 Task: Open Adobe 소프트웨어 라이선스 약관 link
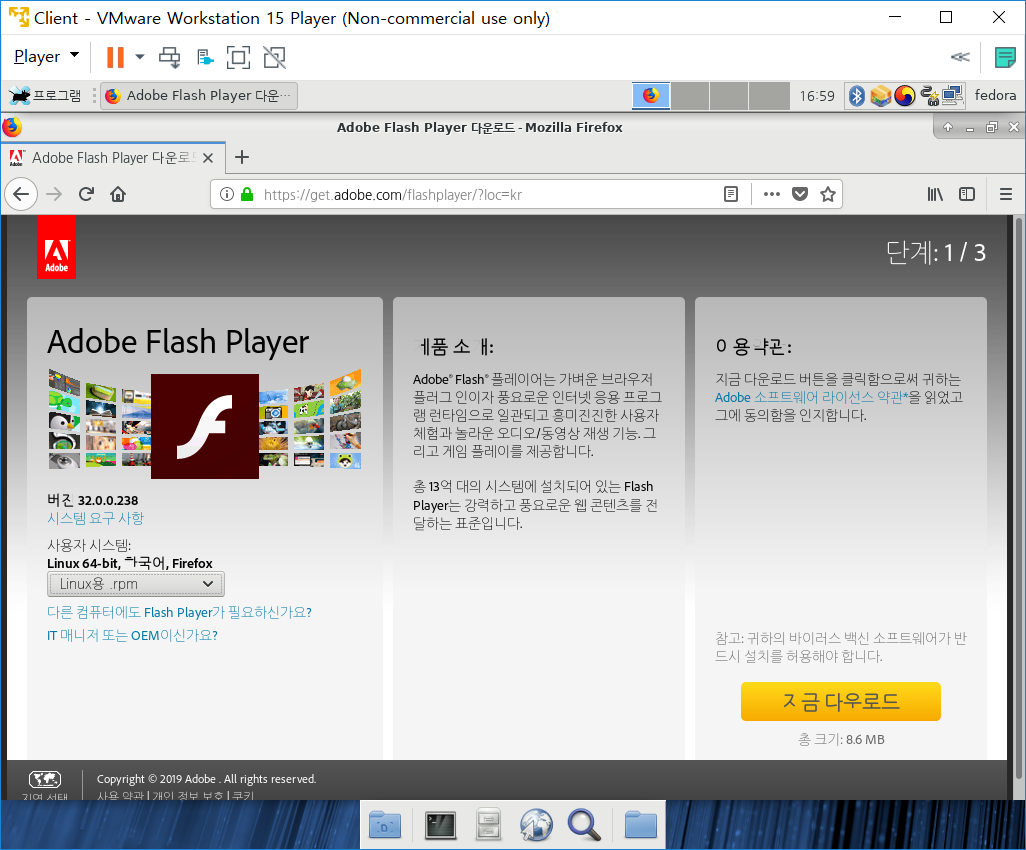click(812, 397)
